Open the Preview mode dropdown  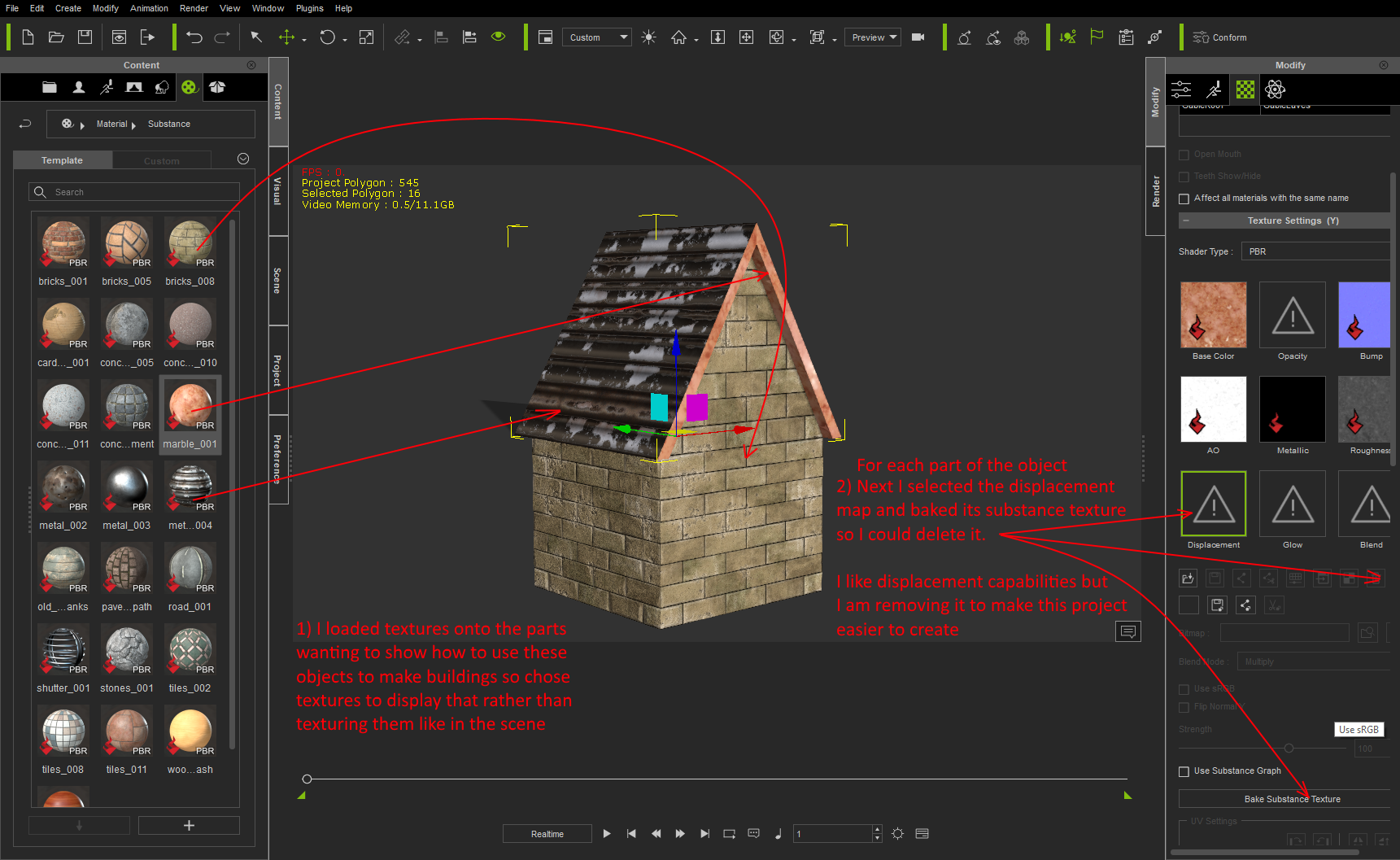(x=873, y=37)
